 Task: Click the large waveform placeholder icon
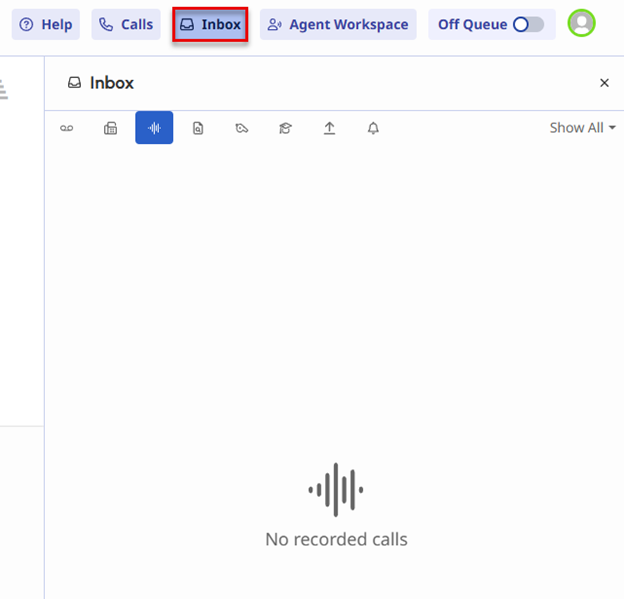click(x=336, y=490)
